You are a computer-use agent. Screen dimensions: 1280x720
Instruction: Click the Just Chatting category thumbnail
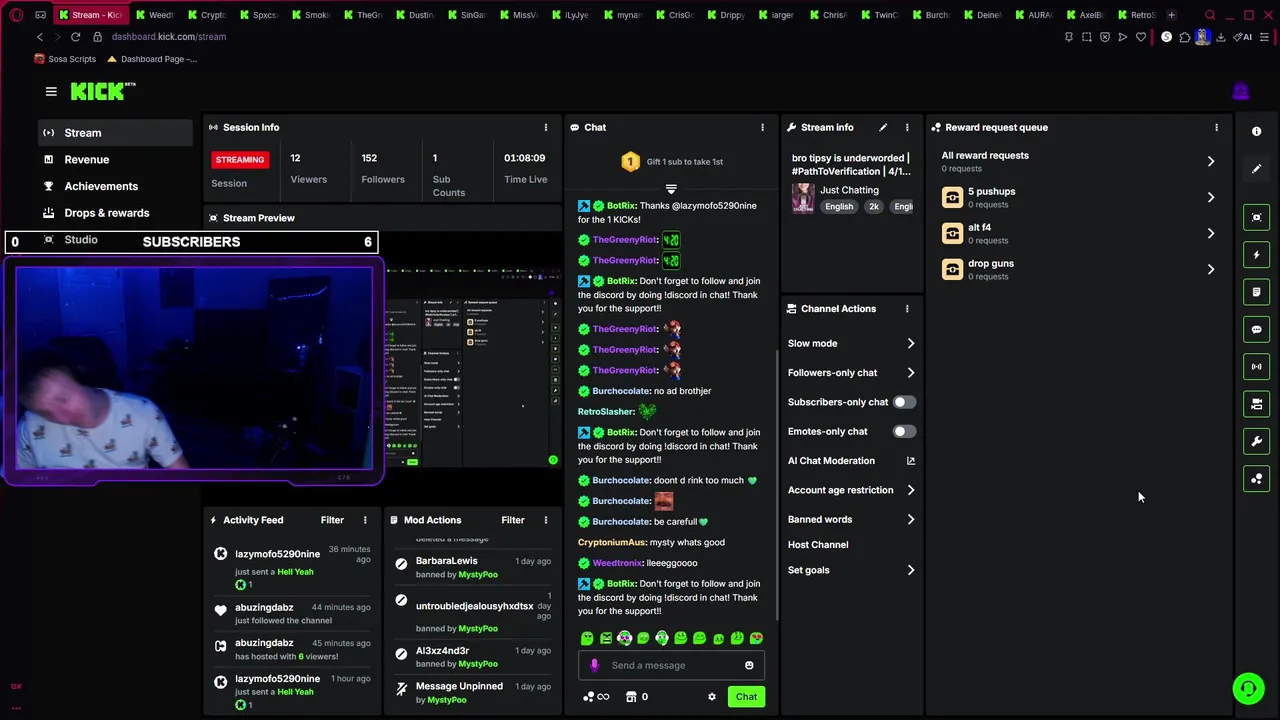tap(802, 198)
